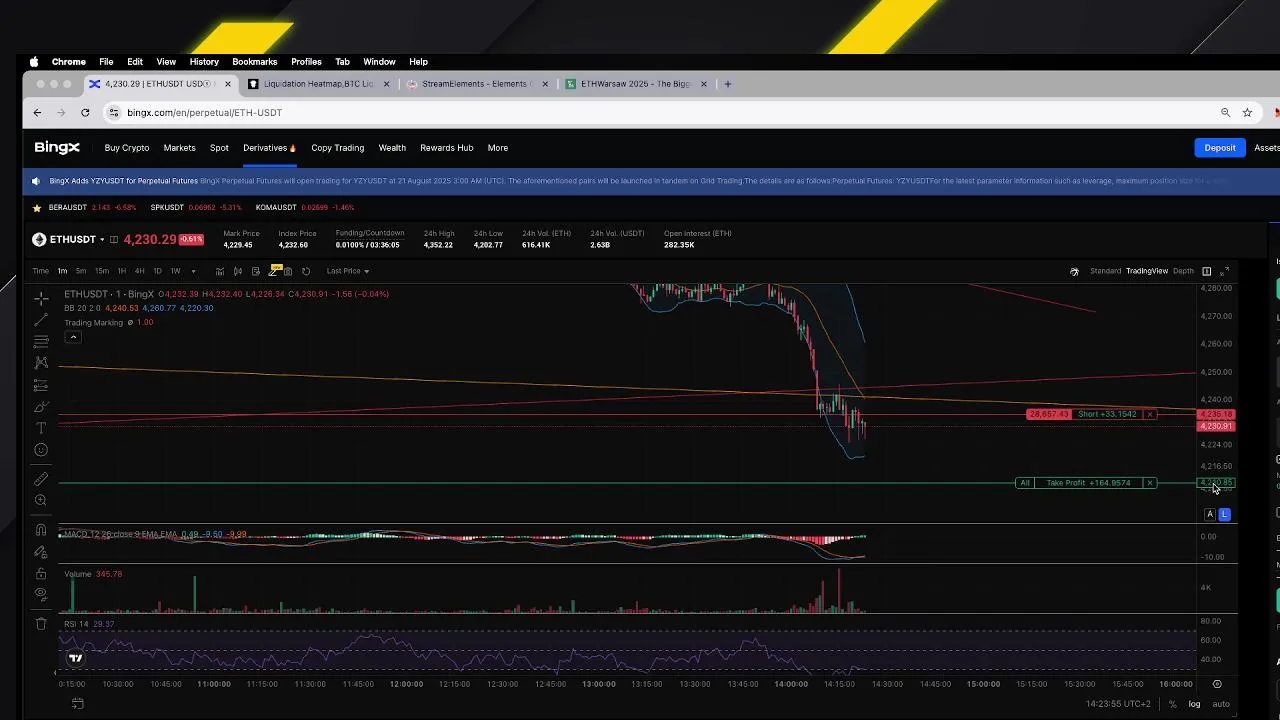Reload the BingX page
Image resolution: width=1280 pixels, height=720 pixels.
(x=85, y=113)
